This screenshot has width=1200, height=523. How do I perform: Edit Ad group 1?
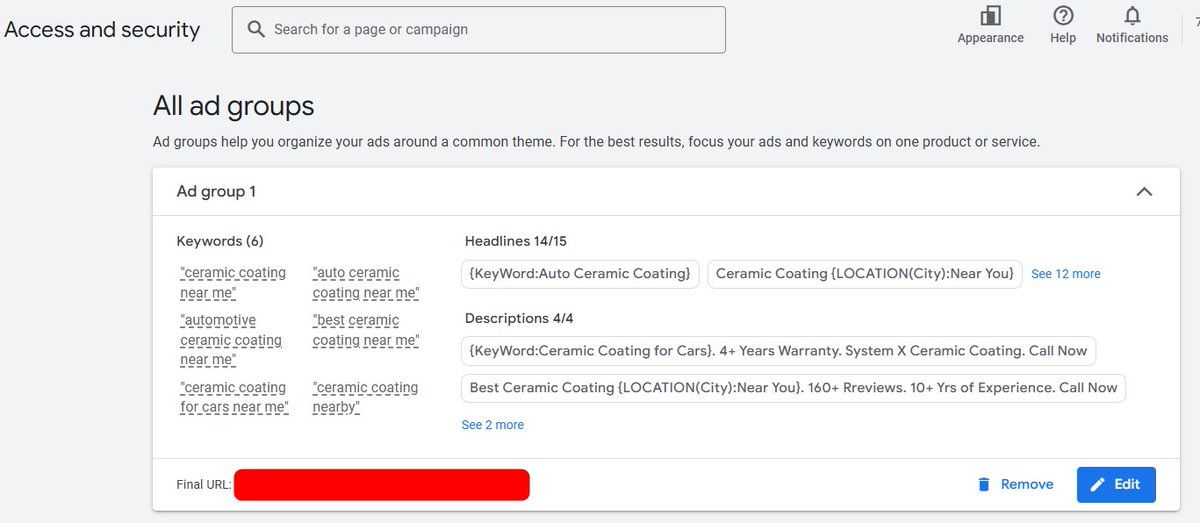click(1116, 484)
